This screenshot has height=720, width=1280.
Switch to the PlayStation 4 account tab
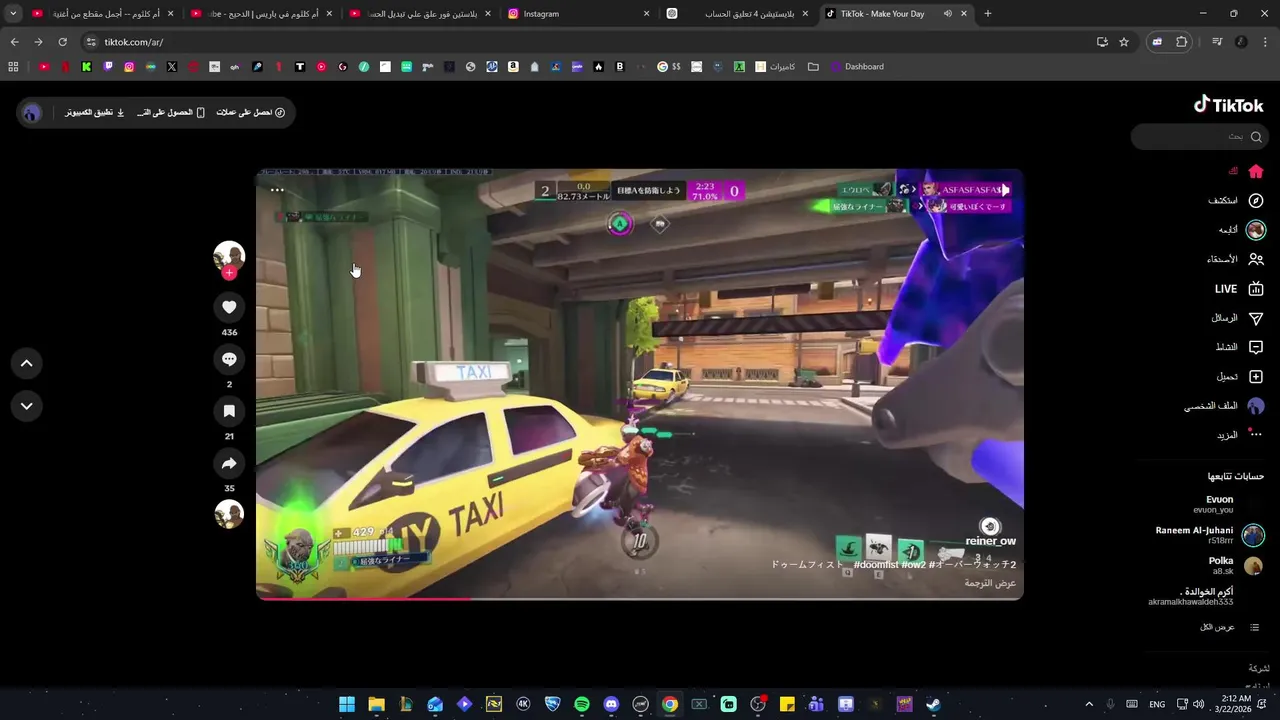(736, 14)
